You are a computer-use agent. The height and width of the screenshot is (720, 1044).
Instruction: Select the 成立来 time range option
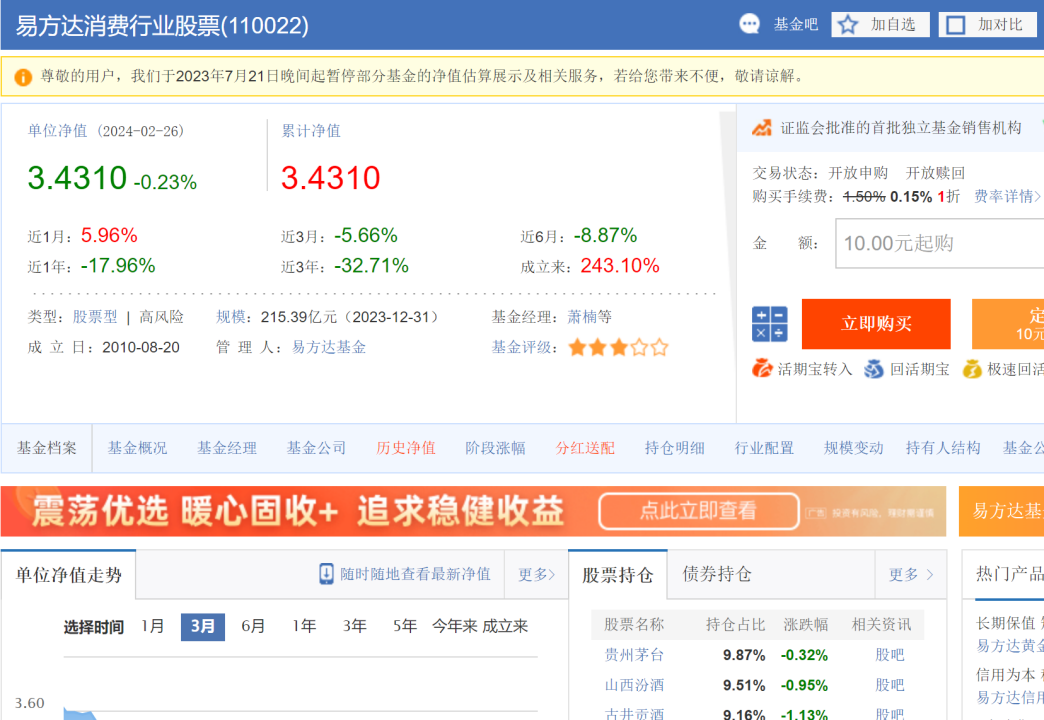[x=505, y=626]
